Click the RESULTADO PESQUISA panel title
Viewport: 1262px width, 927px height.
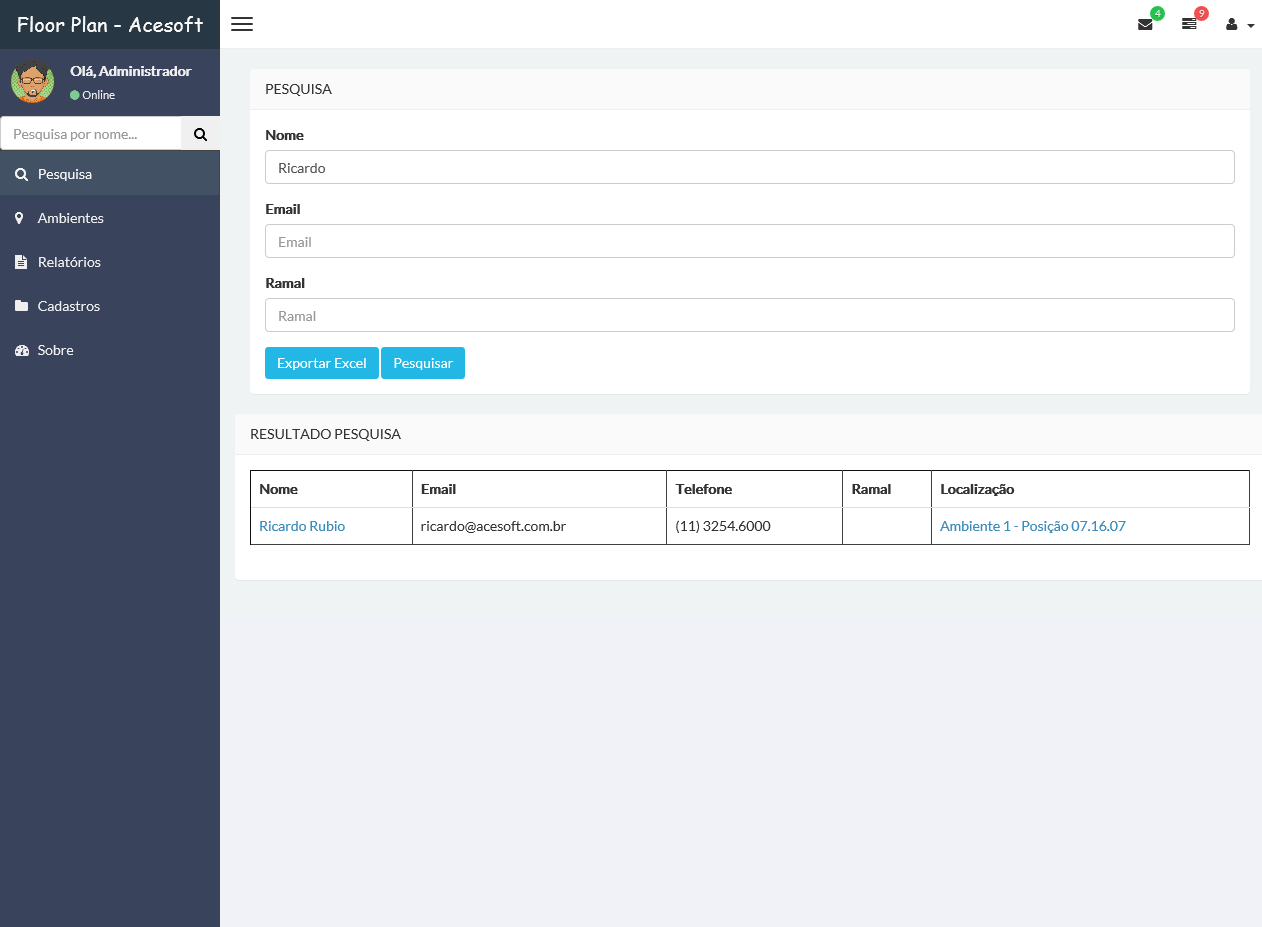[x=325, y=434]
